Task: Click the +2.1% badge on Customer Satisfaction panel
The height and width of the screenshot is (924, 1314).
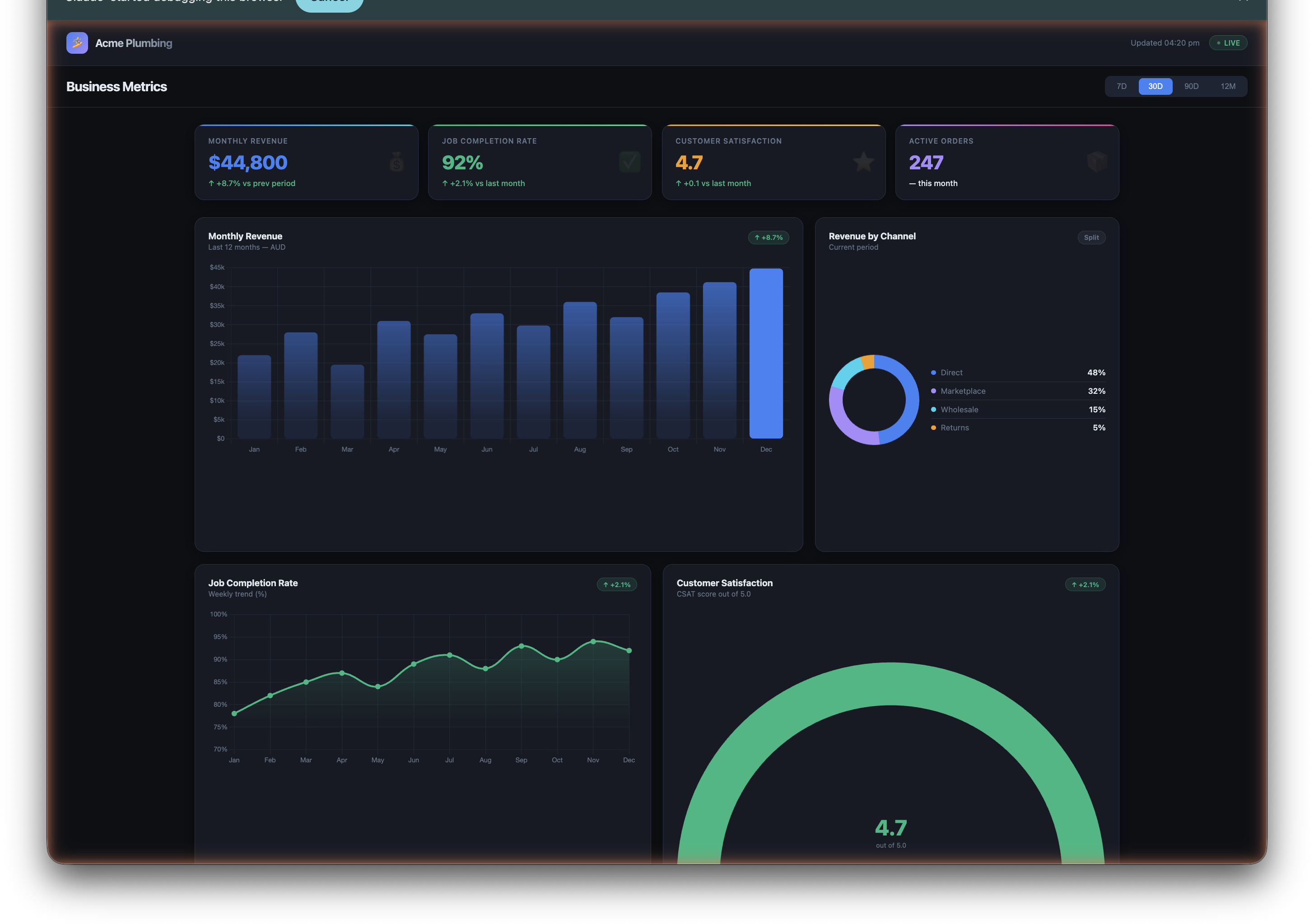Action: 1085,584
